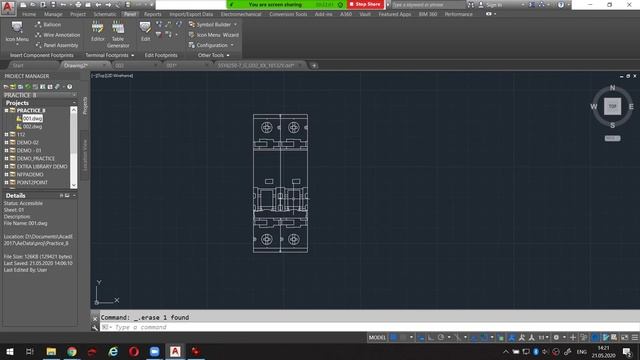The height and width of the screenshot is (360, 640).
Task: Open the Table Generator tool
Action: [x=118, y=34]
